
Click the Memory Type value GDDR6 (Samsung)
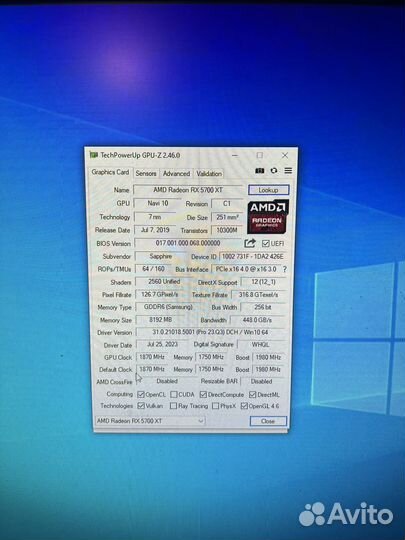pos(168,307)
